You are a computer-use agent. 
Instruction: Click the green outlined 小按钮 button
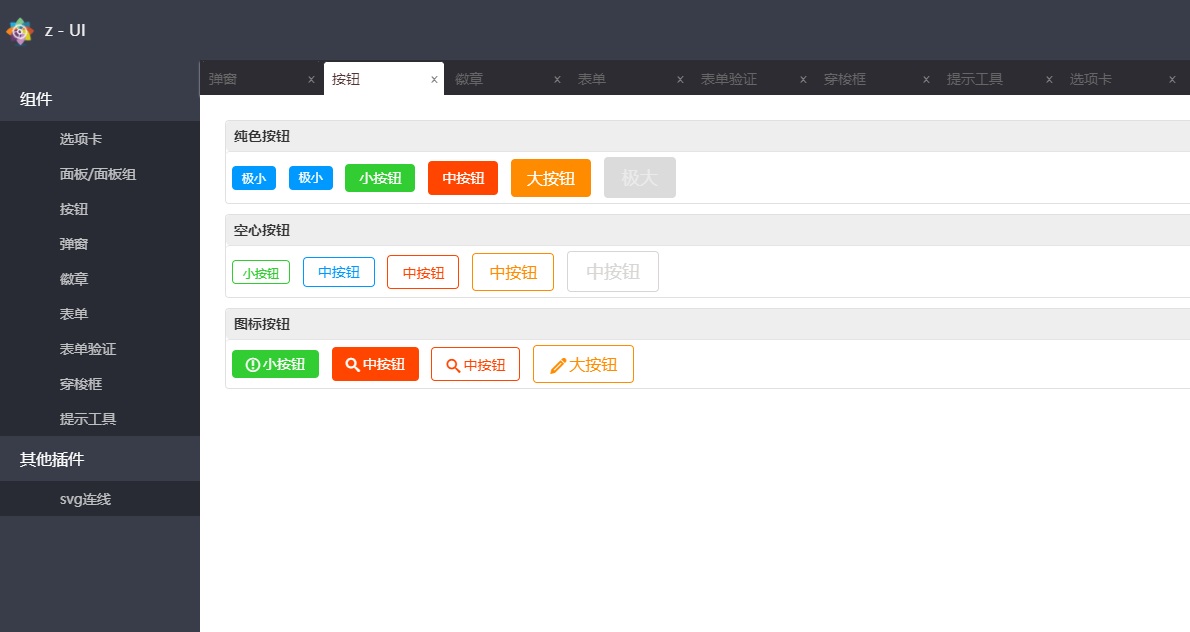tap(261, 273)
